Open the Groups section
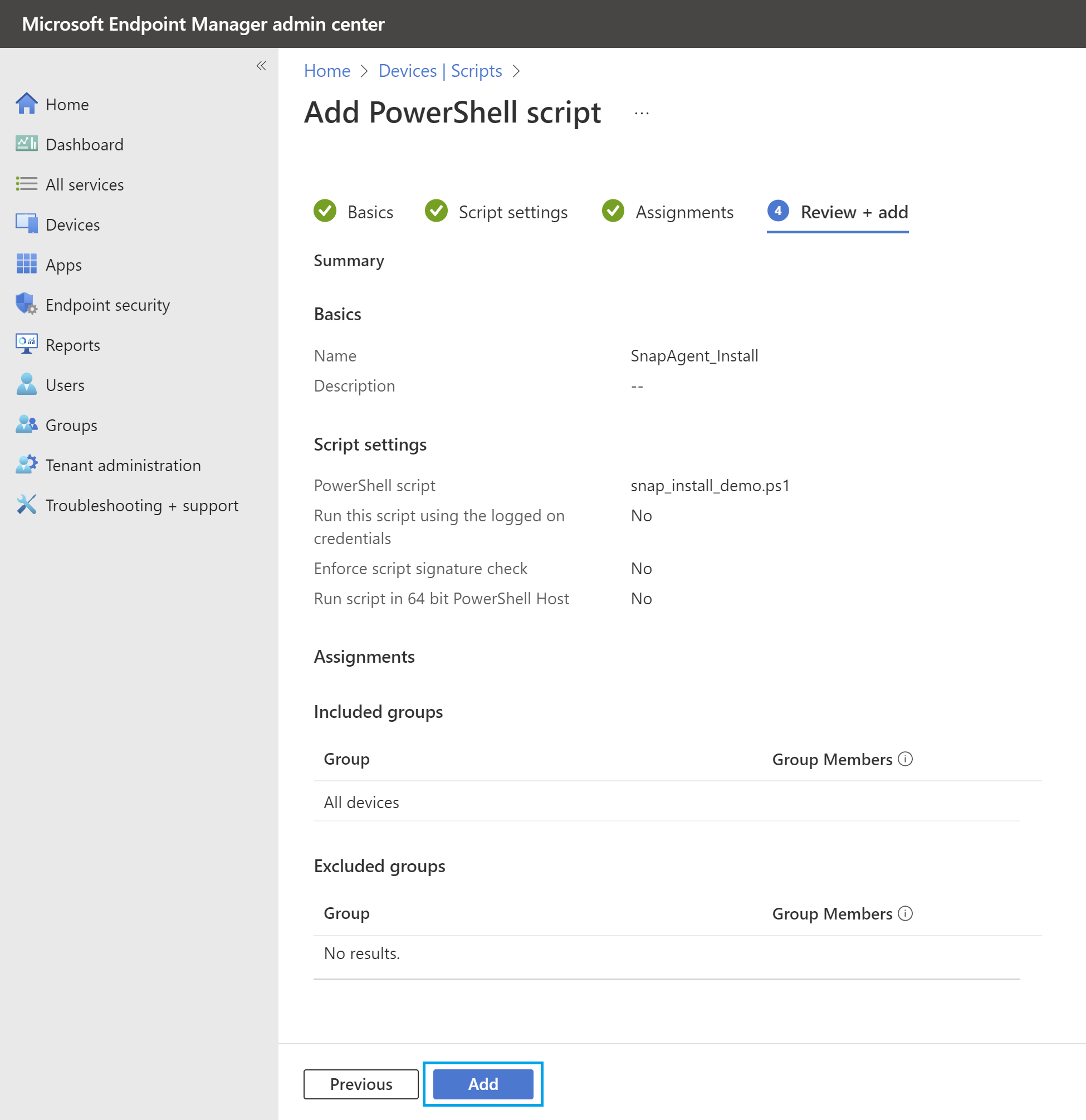Viewport: 1086px width, 1120px height. (x=71, y=425)
